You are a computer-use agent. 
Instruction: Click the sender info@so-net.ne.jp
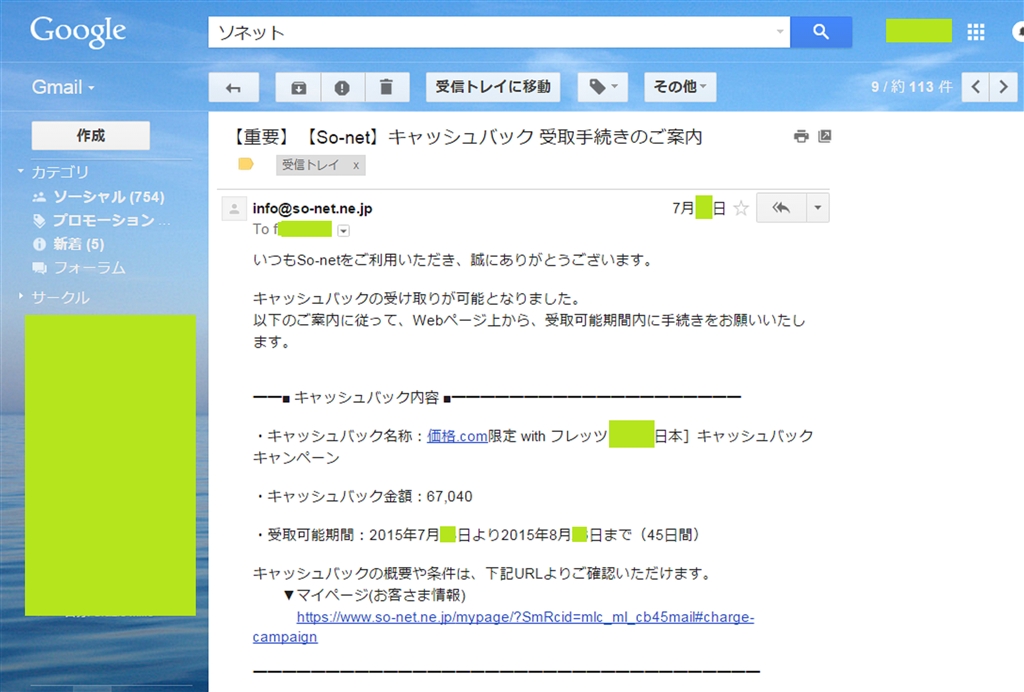[312, 208]
